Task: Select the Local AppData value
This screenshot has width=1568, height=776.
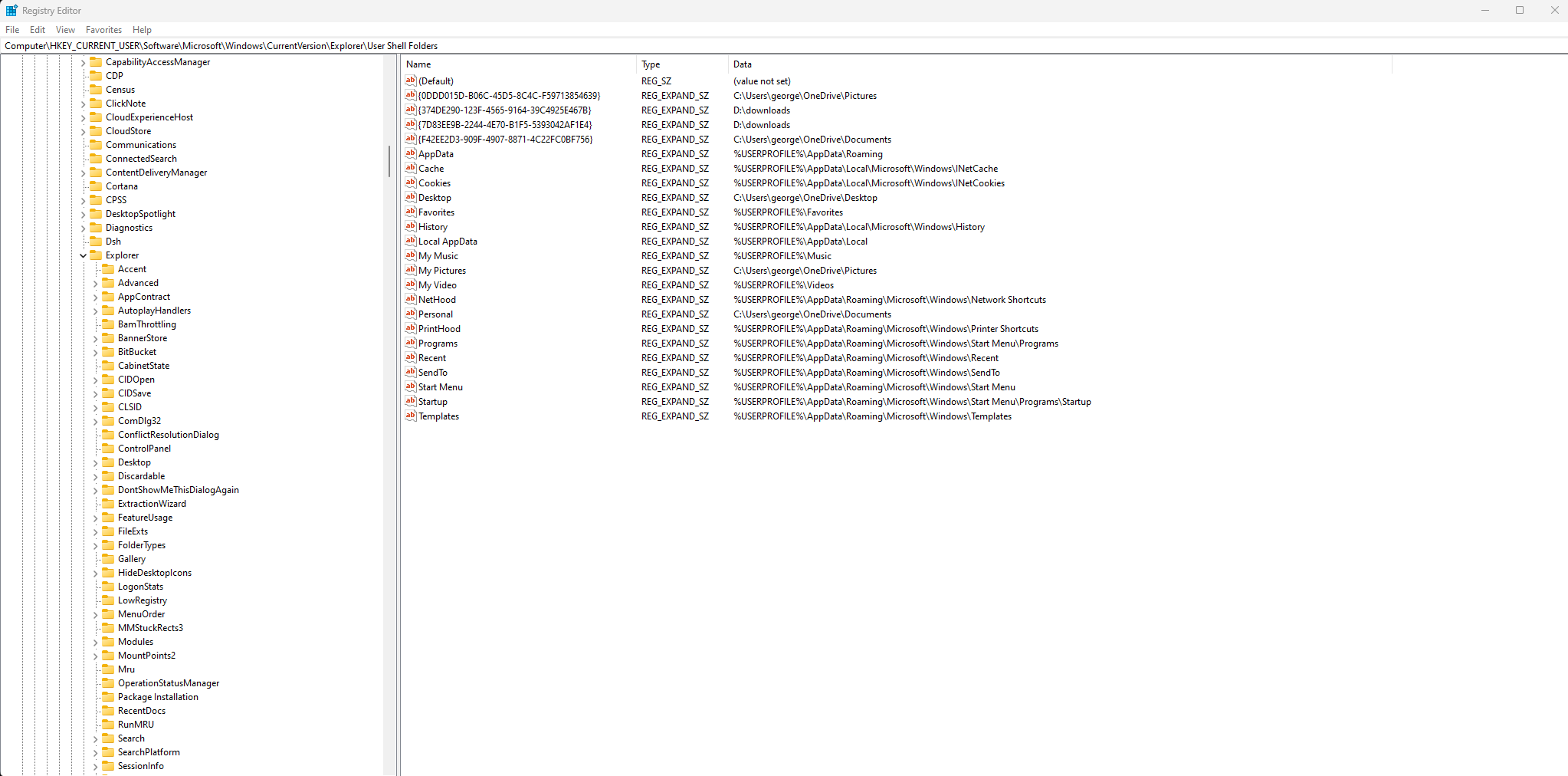Action: [448, 242]
